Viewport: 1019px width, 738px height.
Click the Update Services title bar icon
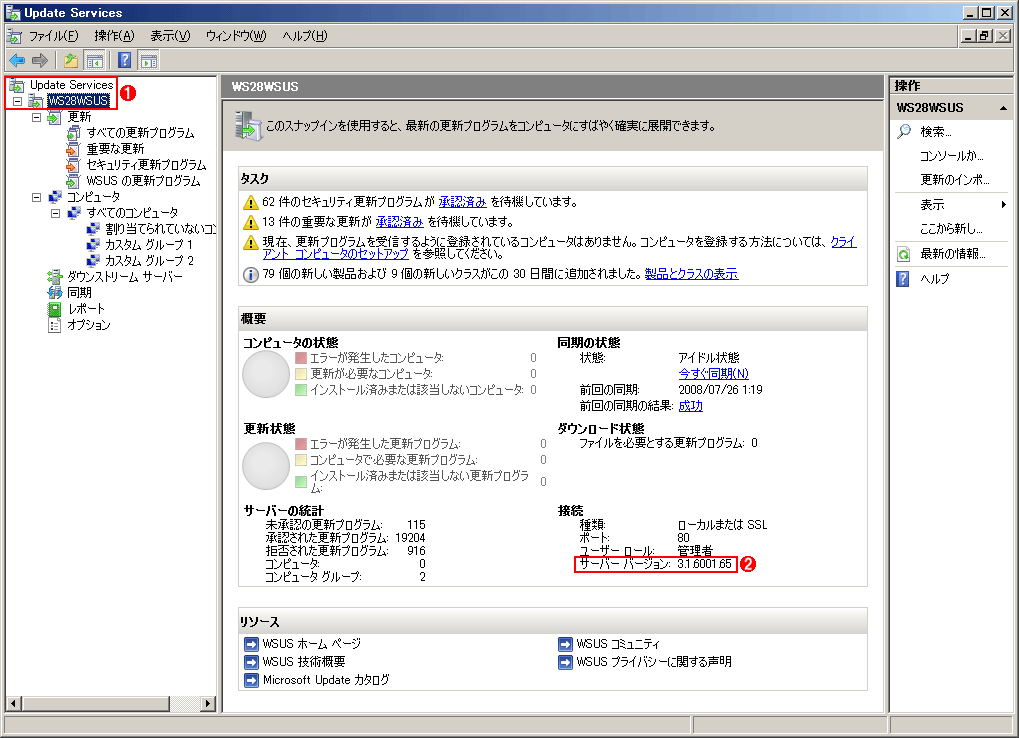13,13
